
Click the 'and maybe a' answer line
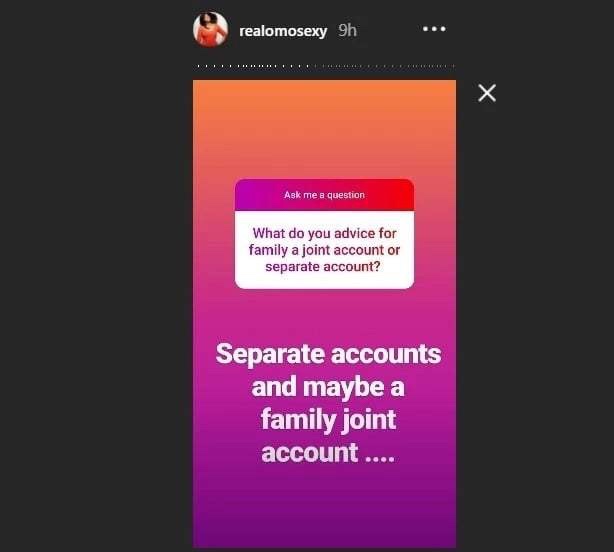[328, 387]
